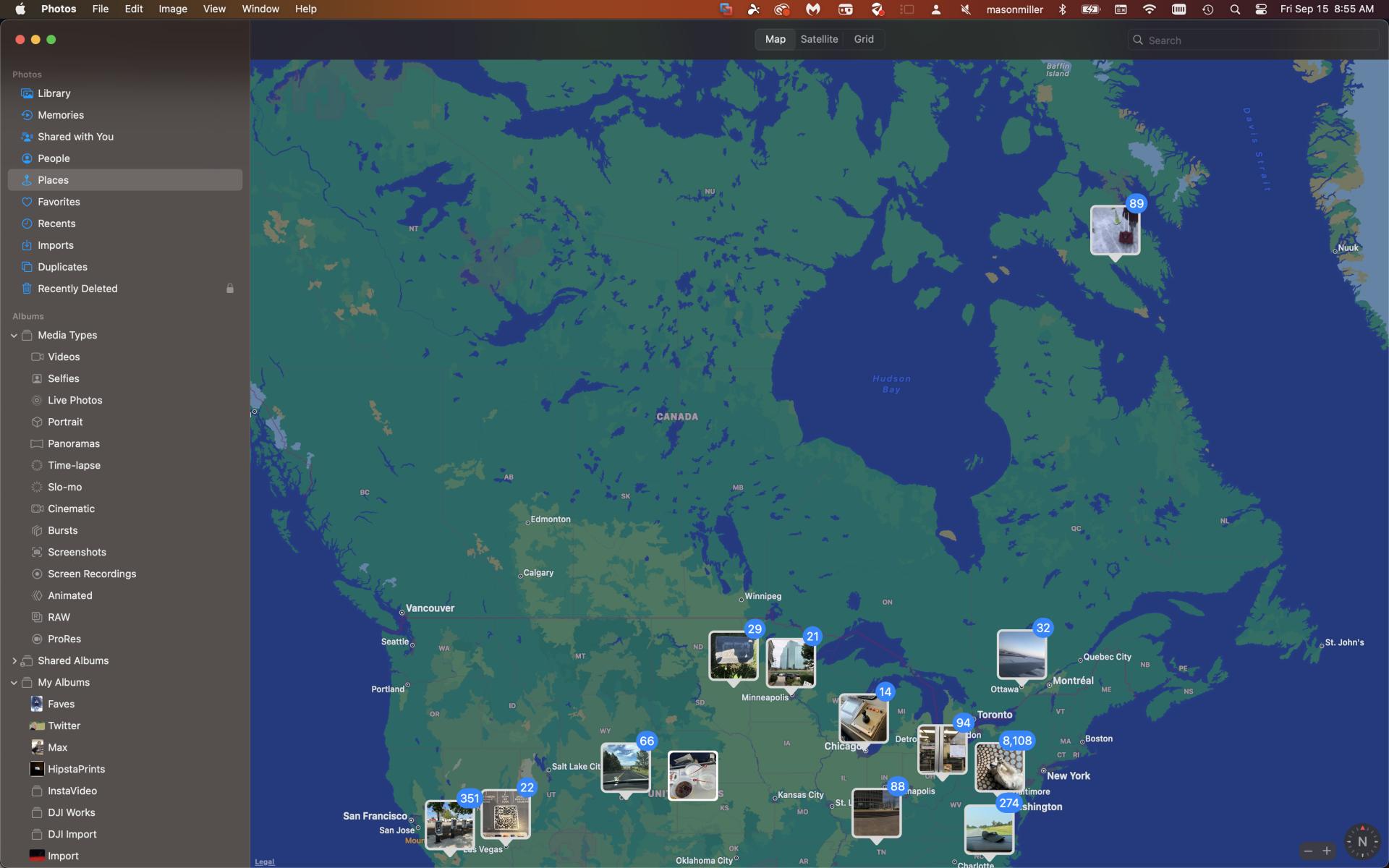The width and height of the screenshot is (1389, 868).
Task: Collapse the Media Types group
Action: pos(14,335)
